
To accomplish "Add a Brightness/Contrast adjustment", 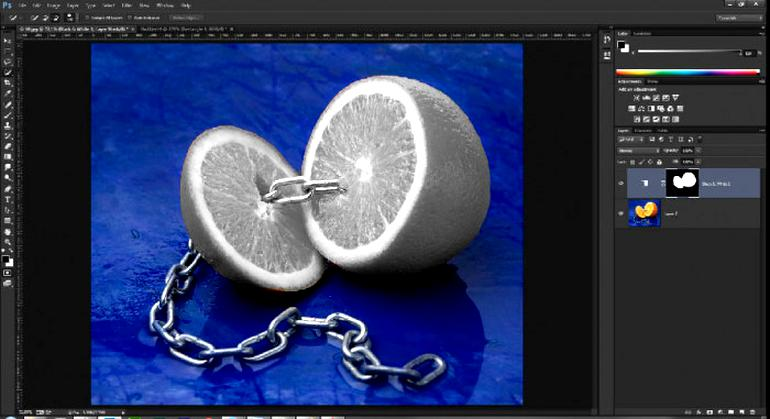I will (x=636, y=98).
